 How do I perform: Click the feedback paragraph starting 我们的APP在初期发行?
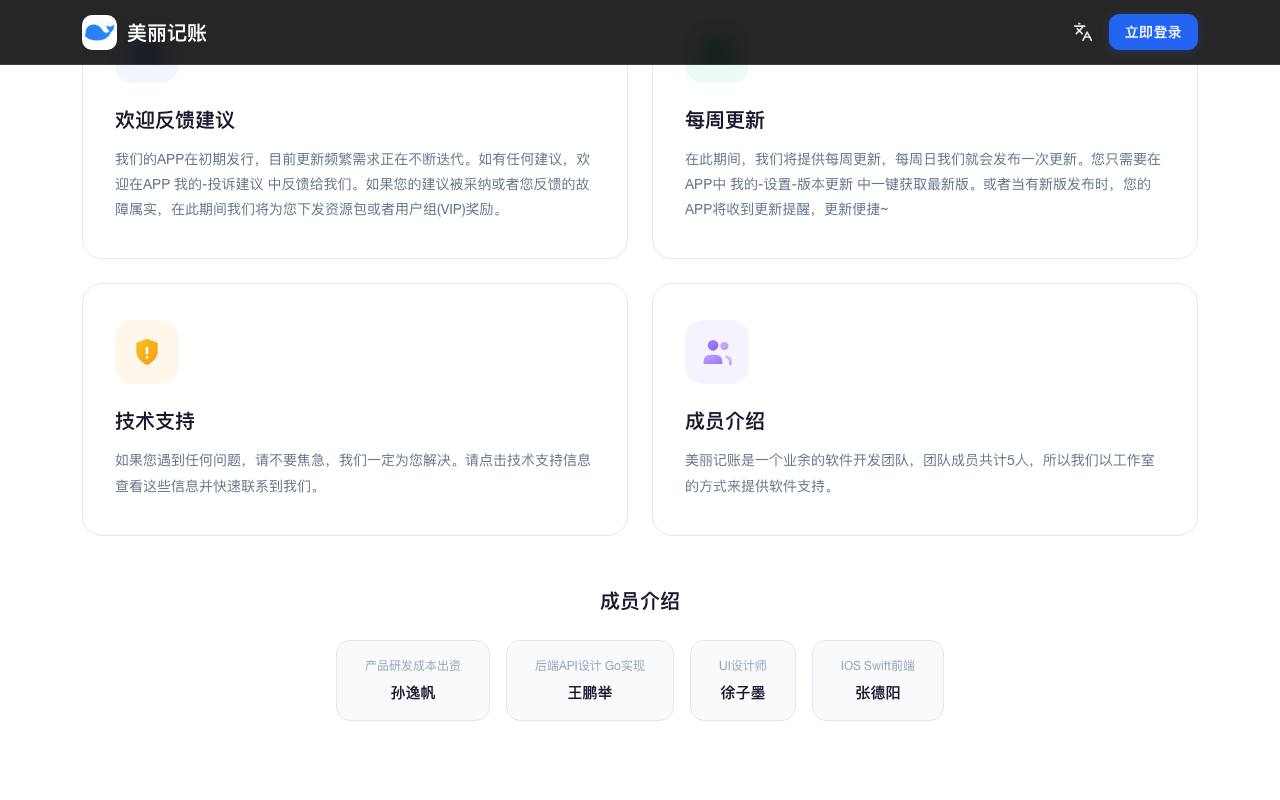tap(354, 184)
